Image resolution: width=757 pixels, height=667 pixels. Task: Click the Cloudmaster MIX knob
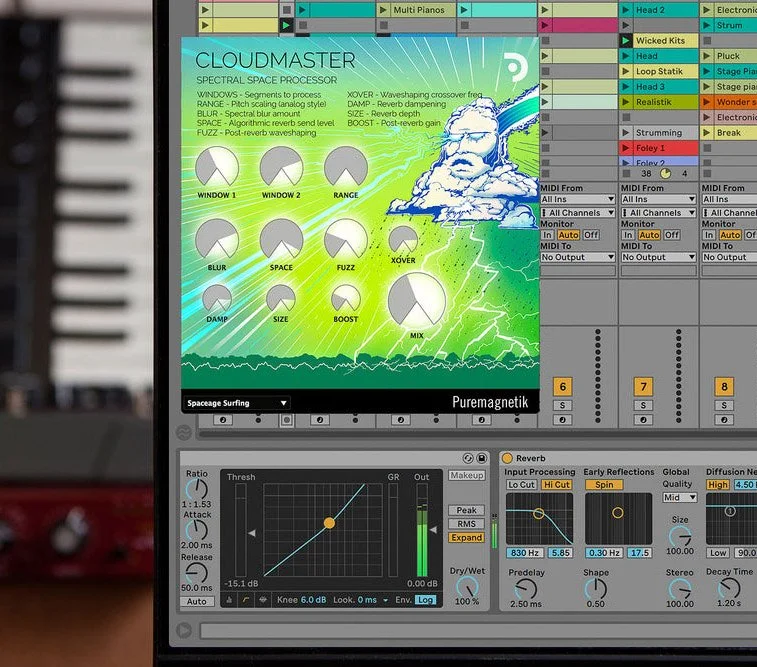pyautogui.click(x=417, y=301)
